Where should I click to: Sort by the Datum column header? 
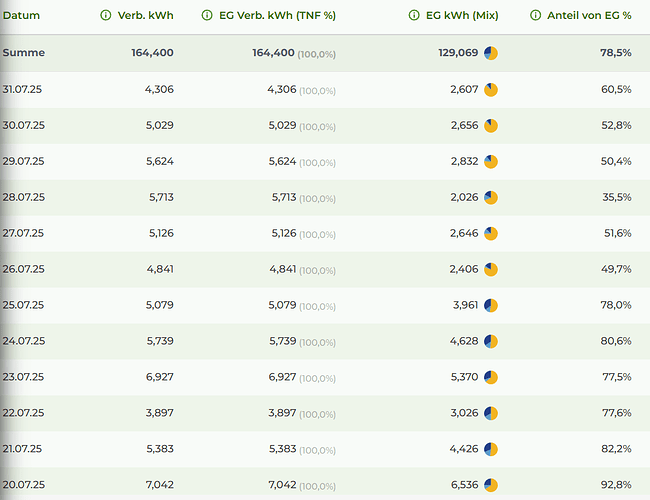coord(21,16)
